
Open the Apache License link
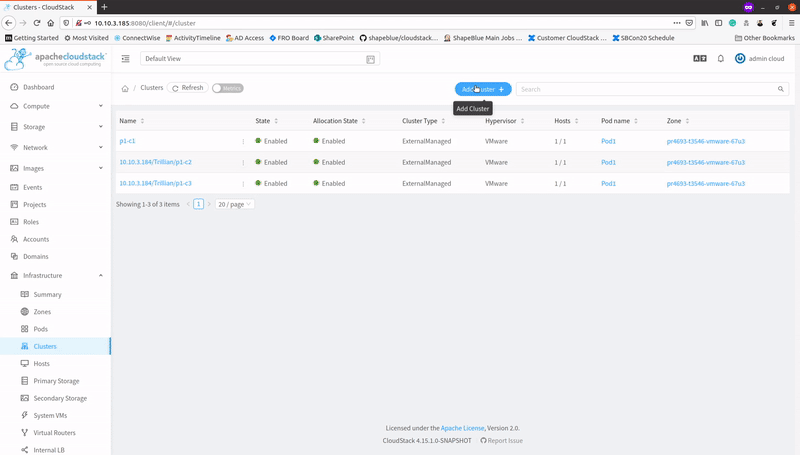tap(462, 428)
